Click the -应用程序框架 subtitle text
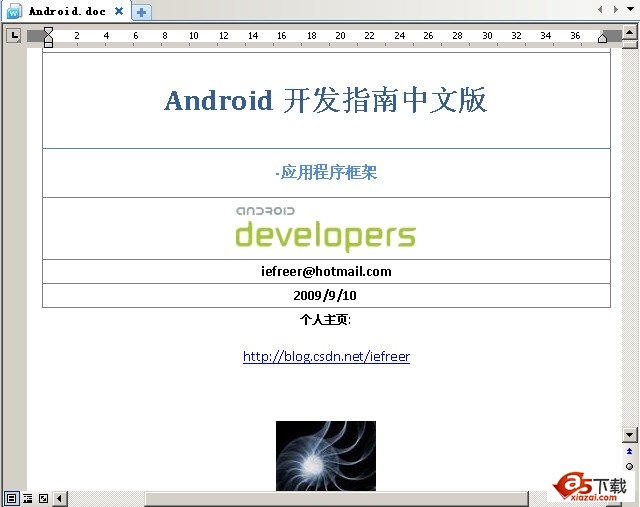 pos(326,172)
